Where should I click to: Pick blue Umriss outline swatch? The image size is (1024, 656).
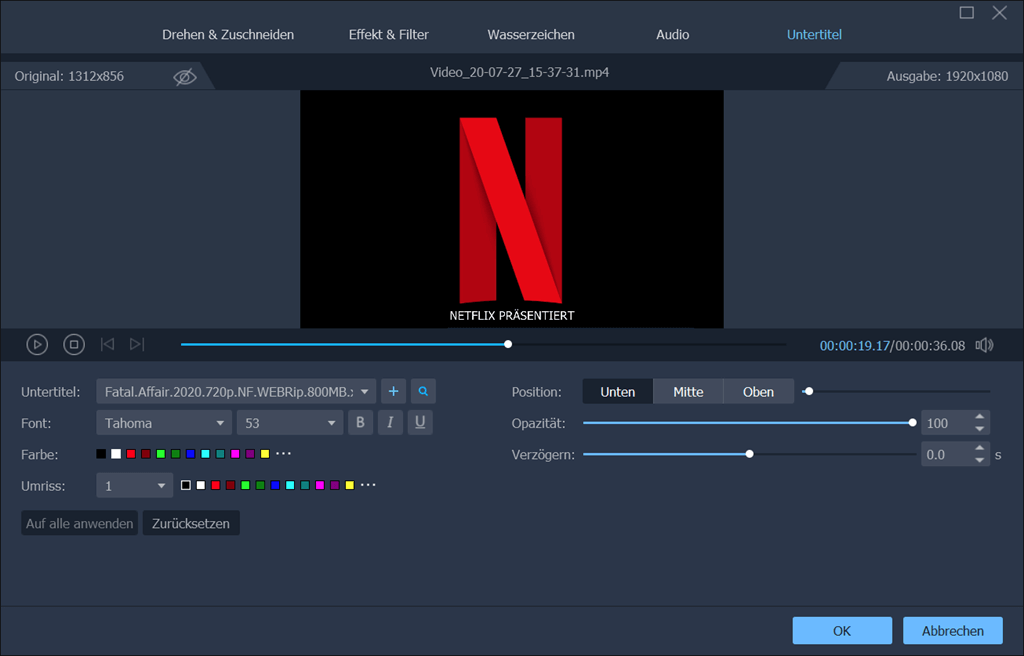click(x=276, y=485)
